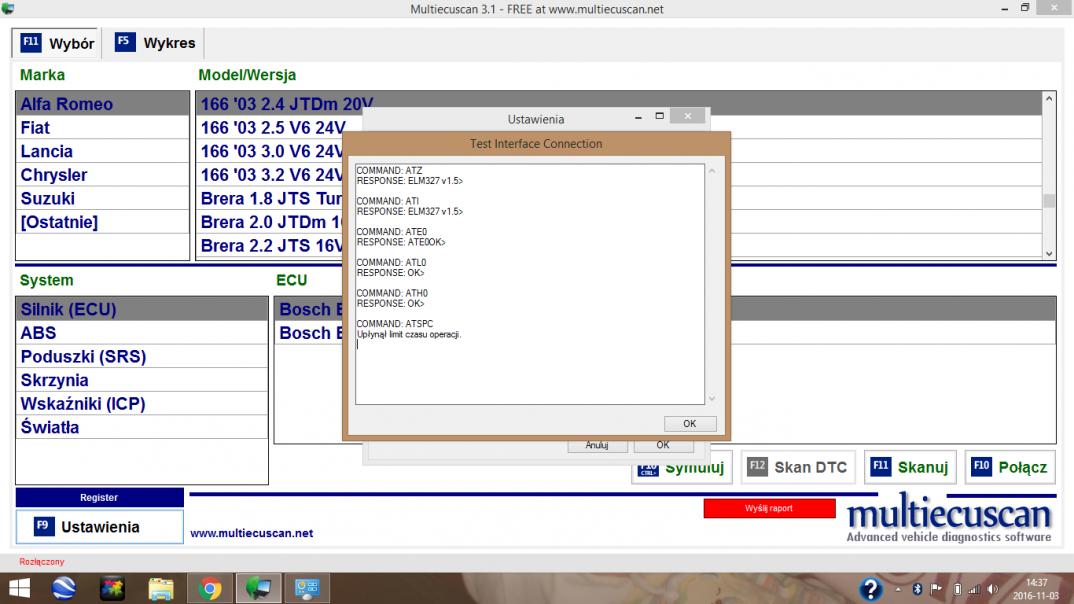This screenshot has height=604, width=1074.
Task: Click the Symuluj button
Action: tap(682, 467)
